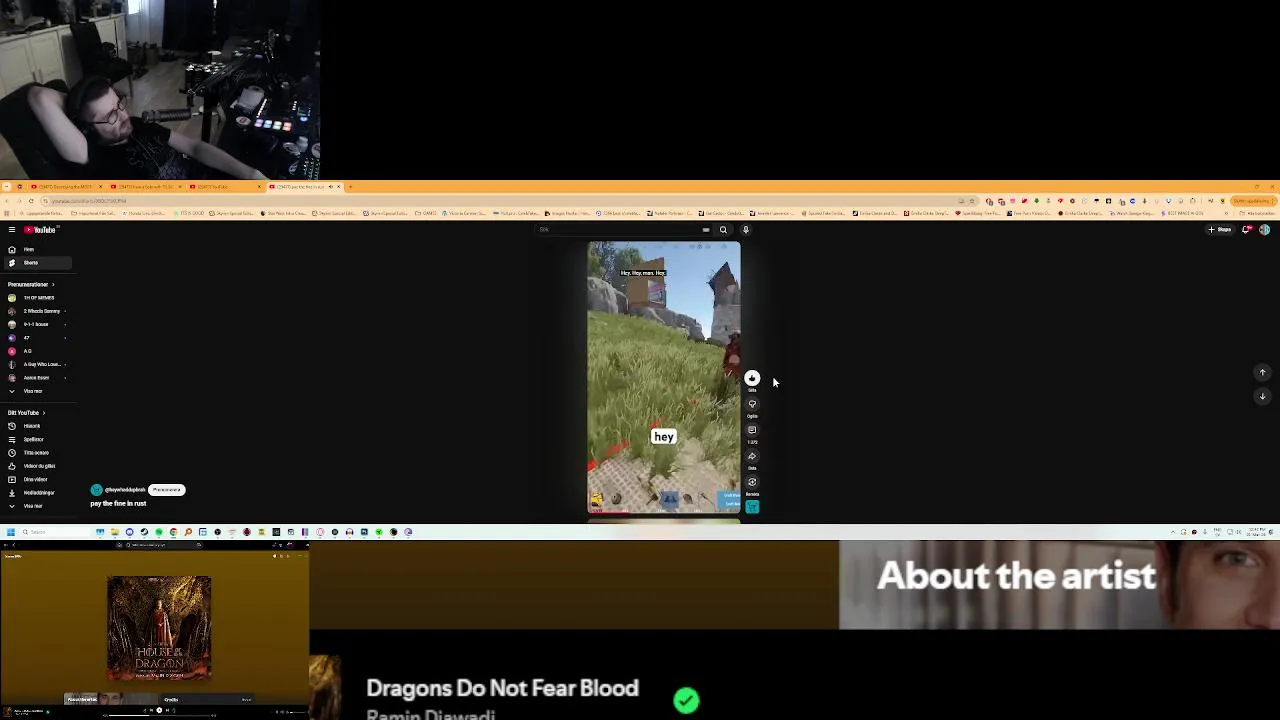This screenshot has height=720, width=1280.
Task: Click the Remix icon on the Short
Action: tap(752, 482)
